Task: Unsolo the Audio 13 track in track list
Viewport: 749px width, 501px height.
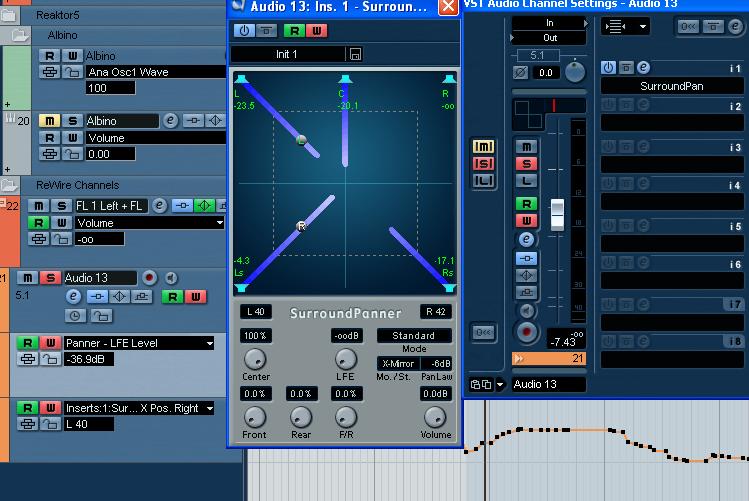Action: [x=50, y=277]
